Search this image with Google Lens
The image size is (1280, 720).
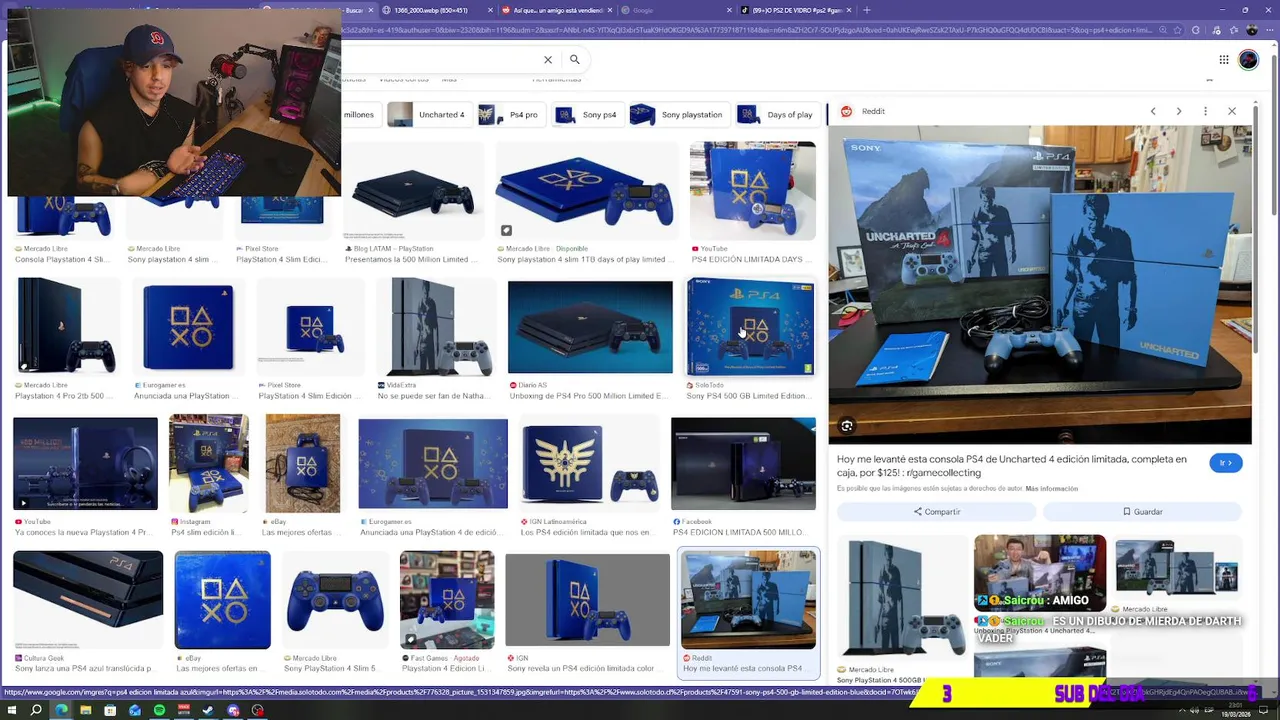coord(847,426)
